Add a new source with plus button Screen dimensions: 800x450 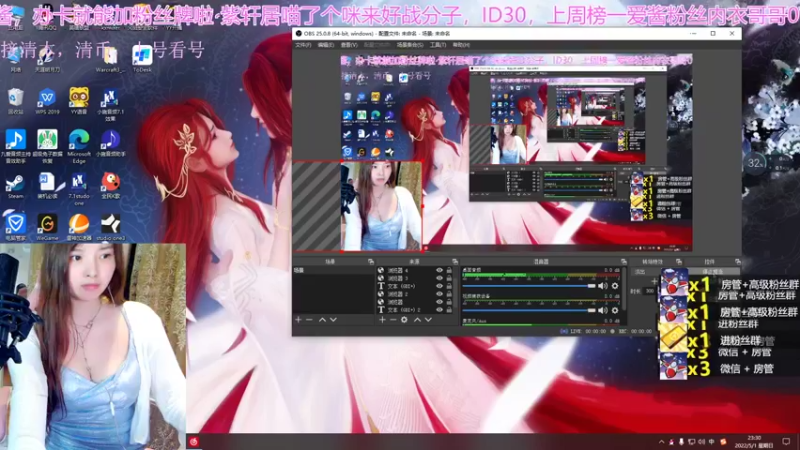[x=382, y=320]
